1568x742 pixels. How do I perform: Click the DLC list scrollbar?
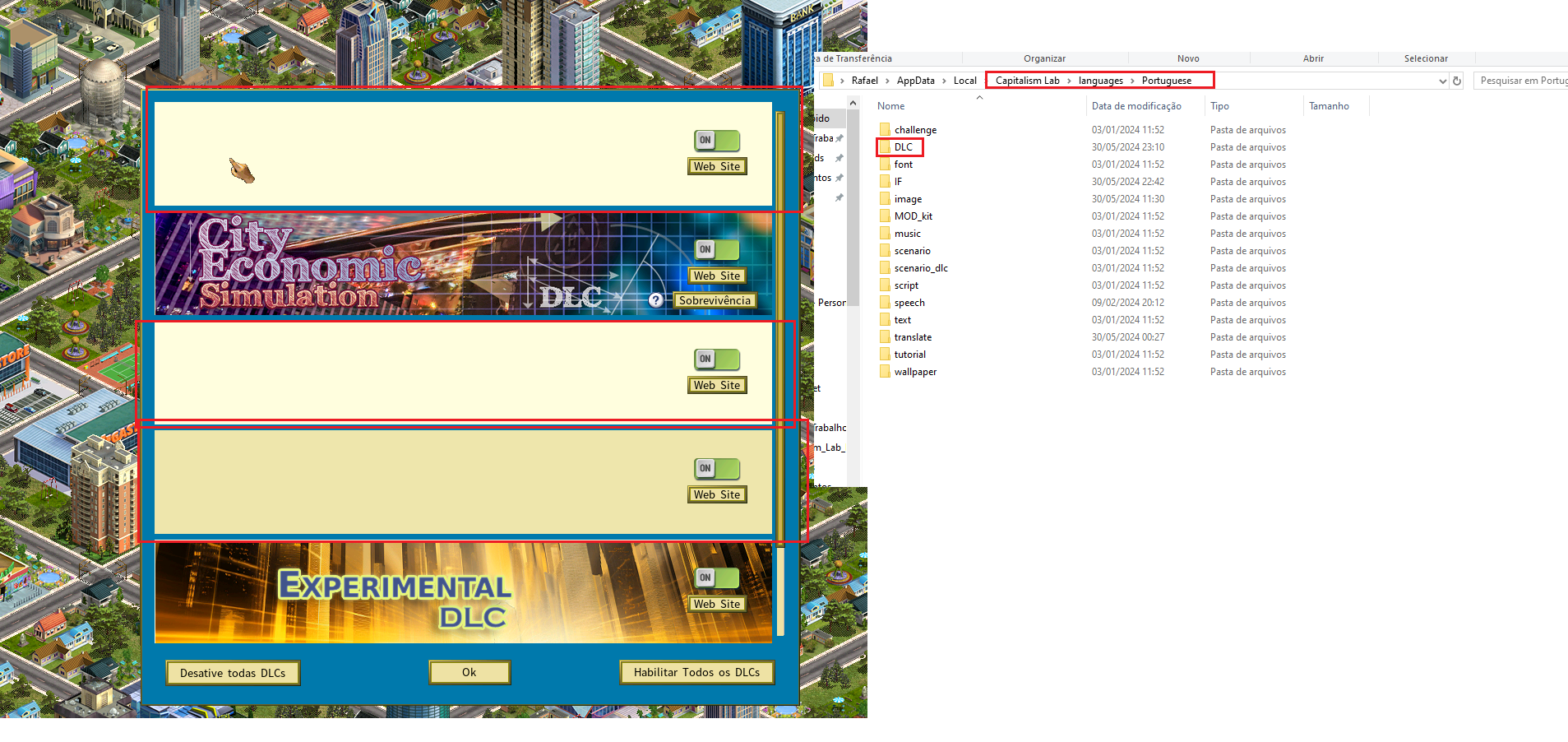coord(780,373)
